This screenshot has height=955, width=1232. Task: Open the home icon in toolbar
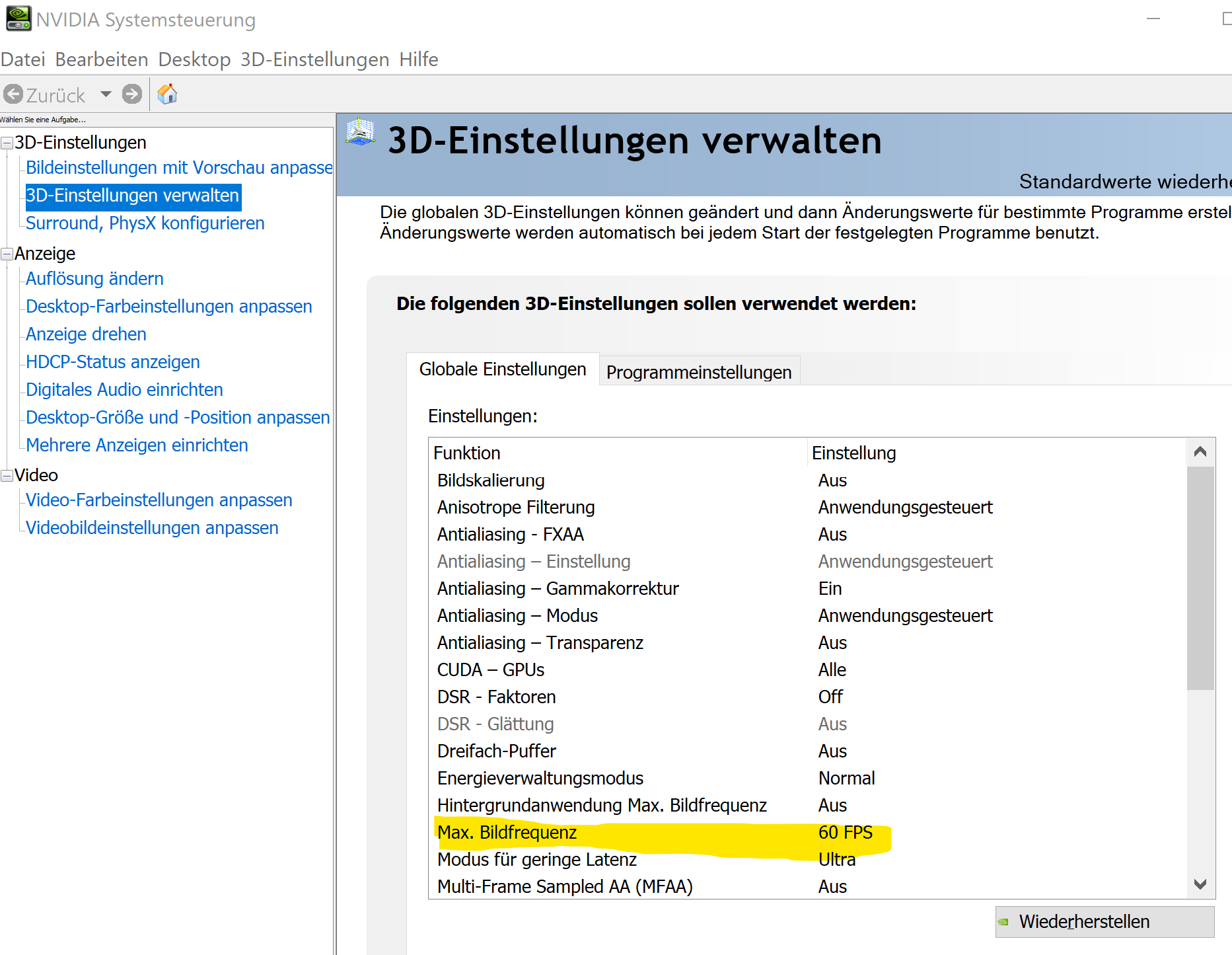tap(167, 95)
